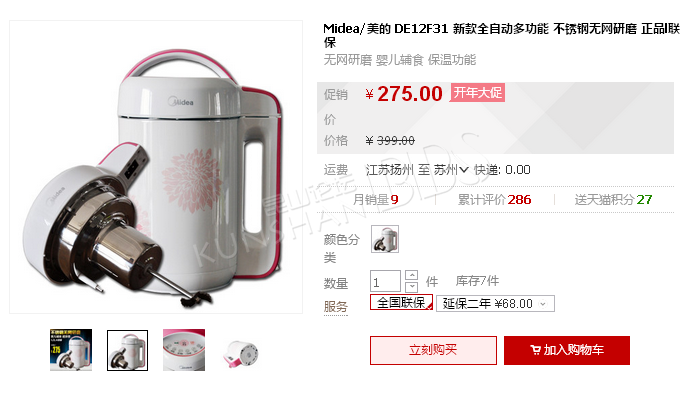This screenshot has height=401, width=685.
Task: Click the 加入购物车 add to cart button
Action: coord(567,350)
